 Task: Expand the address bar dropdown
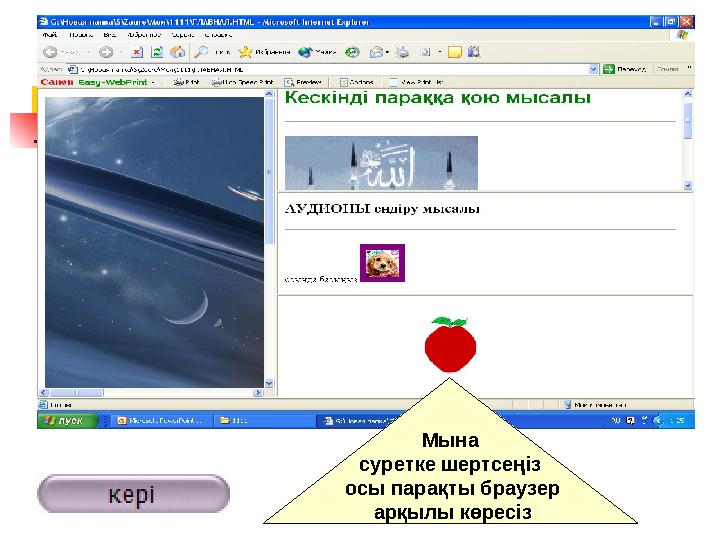click(x=593, y=69)
